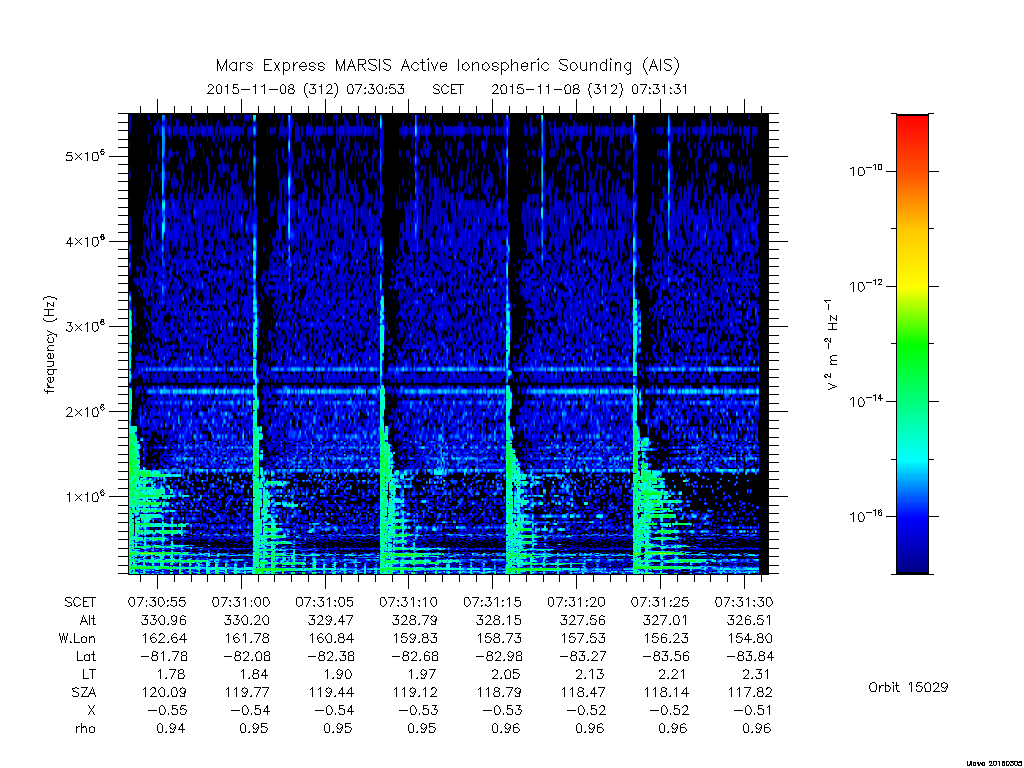The width and height of the screenshot is (1024, 768).
Task: Click the SZA row label
Action: (84, 692)
